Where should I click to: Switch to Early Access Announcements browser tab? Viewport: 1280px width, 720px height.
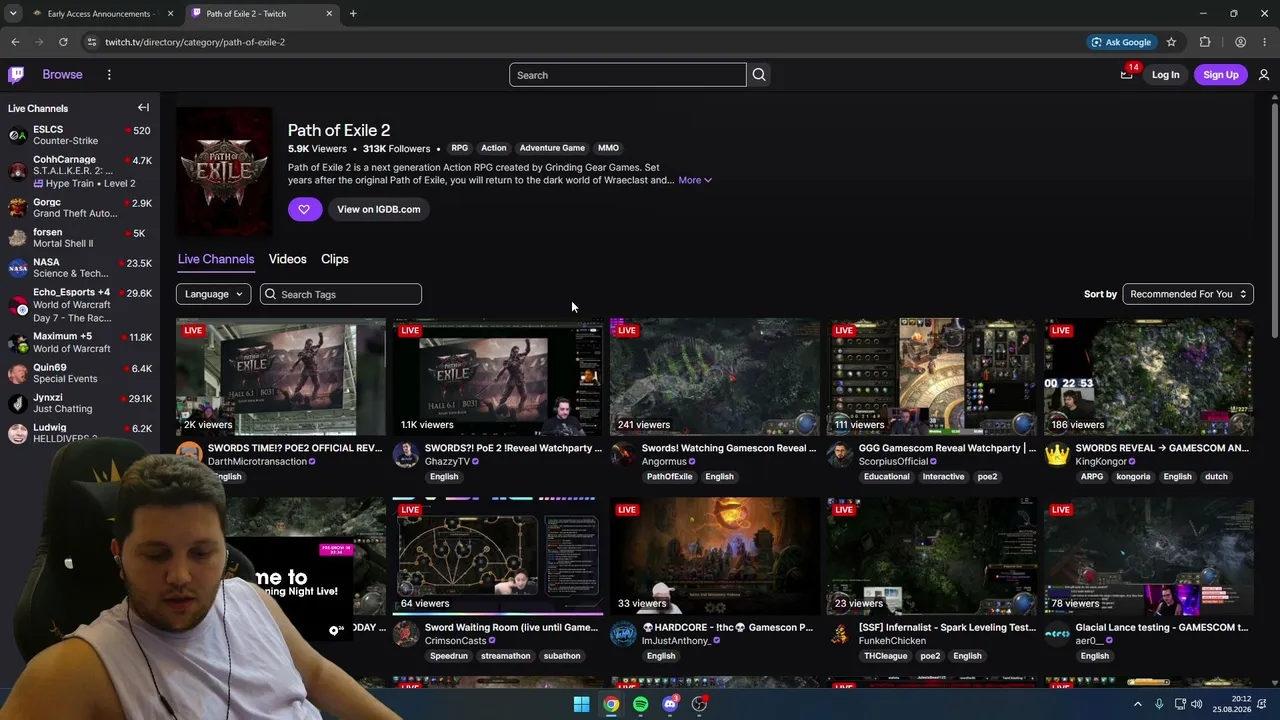102,14
